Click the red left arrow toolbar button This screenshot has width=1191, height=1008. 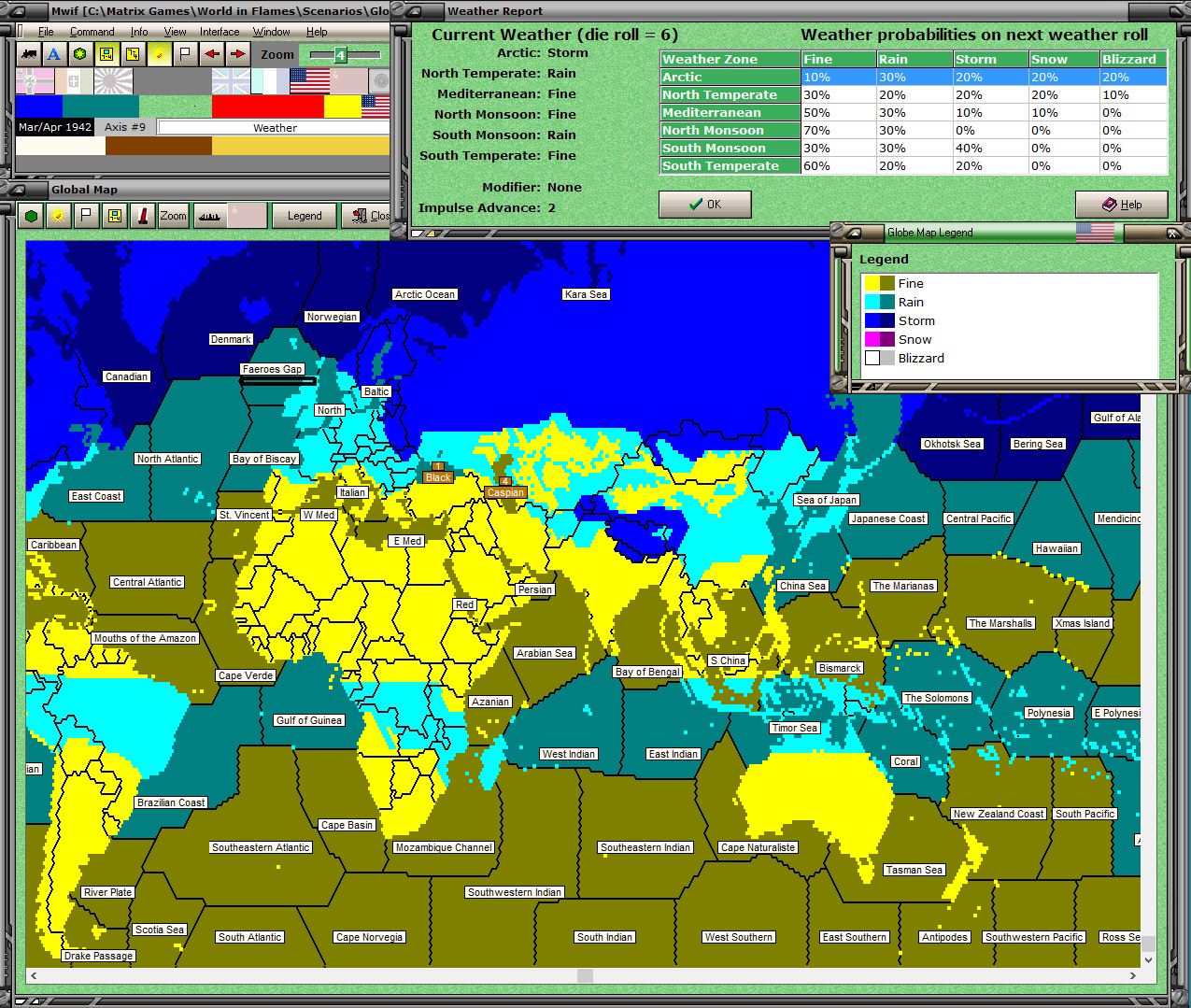point(212,54)
